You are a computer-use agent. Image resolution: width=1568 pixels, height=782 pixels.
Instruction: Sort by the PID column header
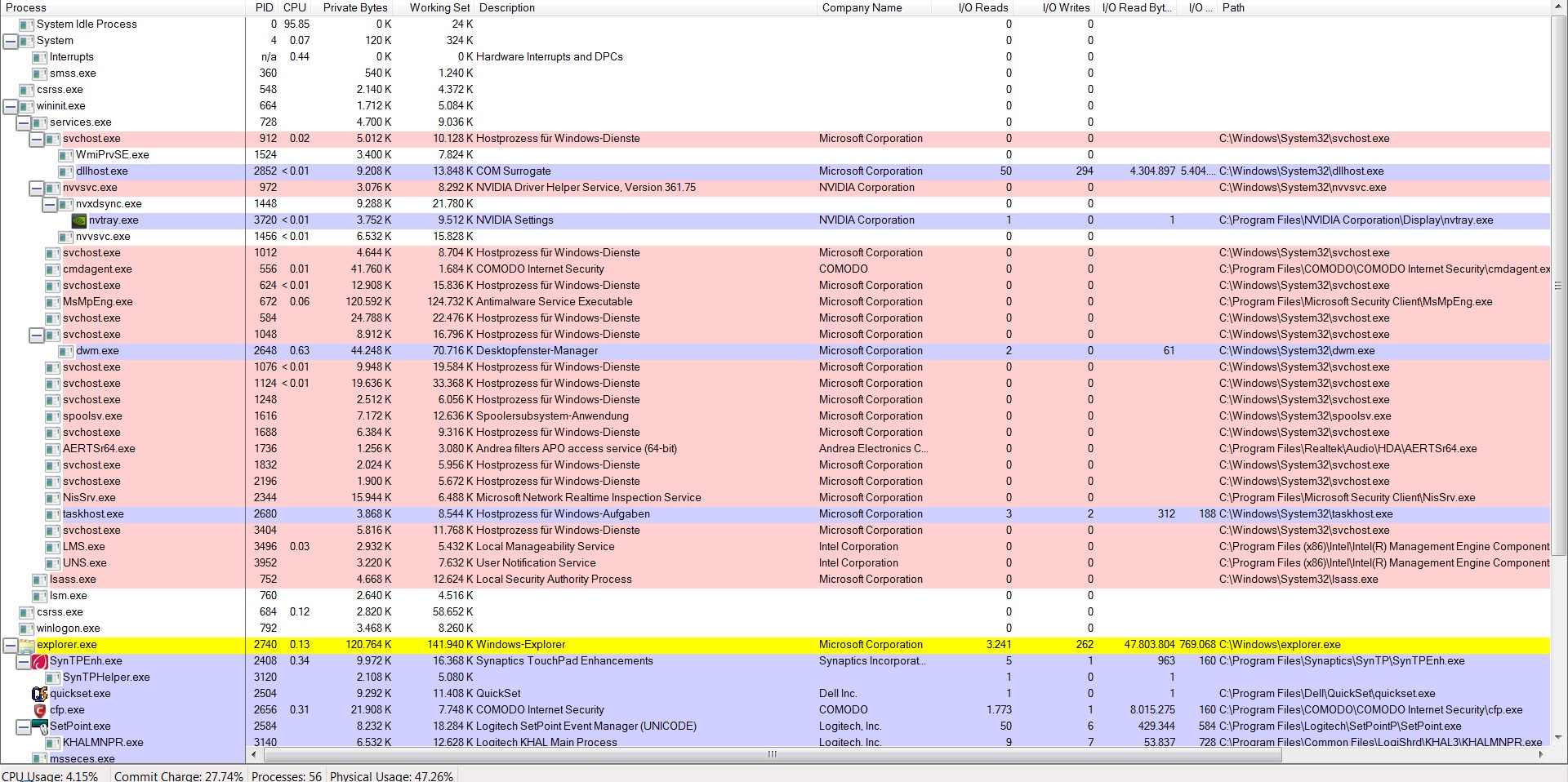[x=263, y=7]
